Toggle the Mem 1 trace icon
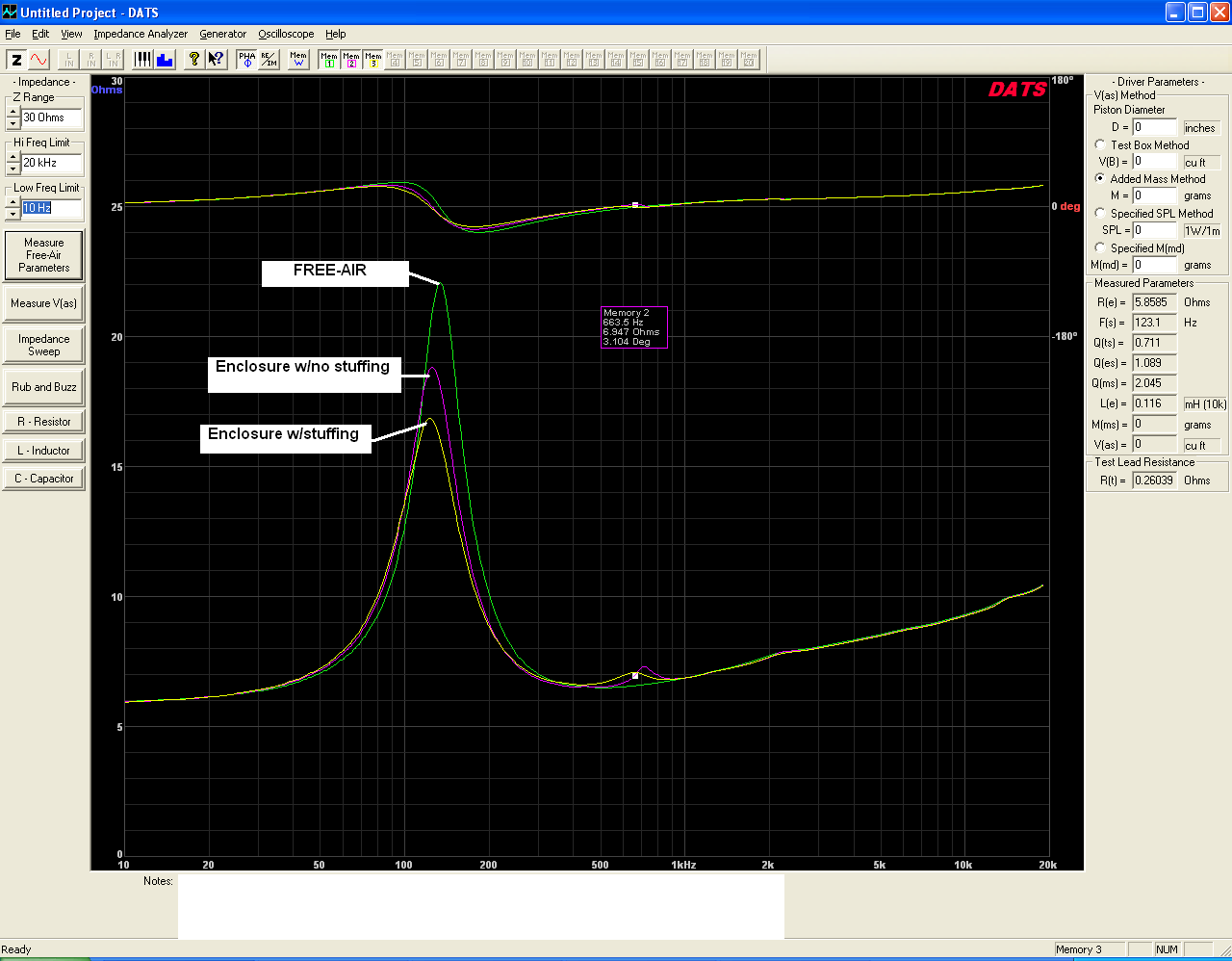 point(329,60)
